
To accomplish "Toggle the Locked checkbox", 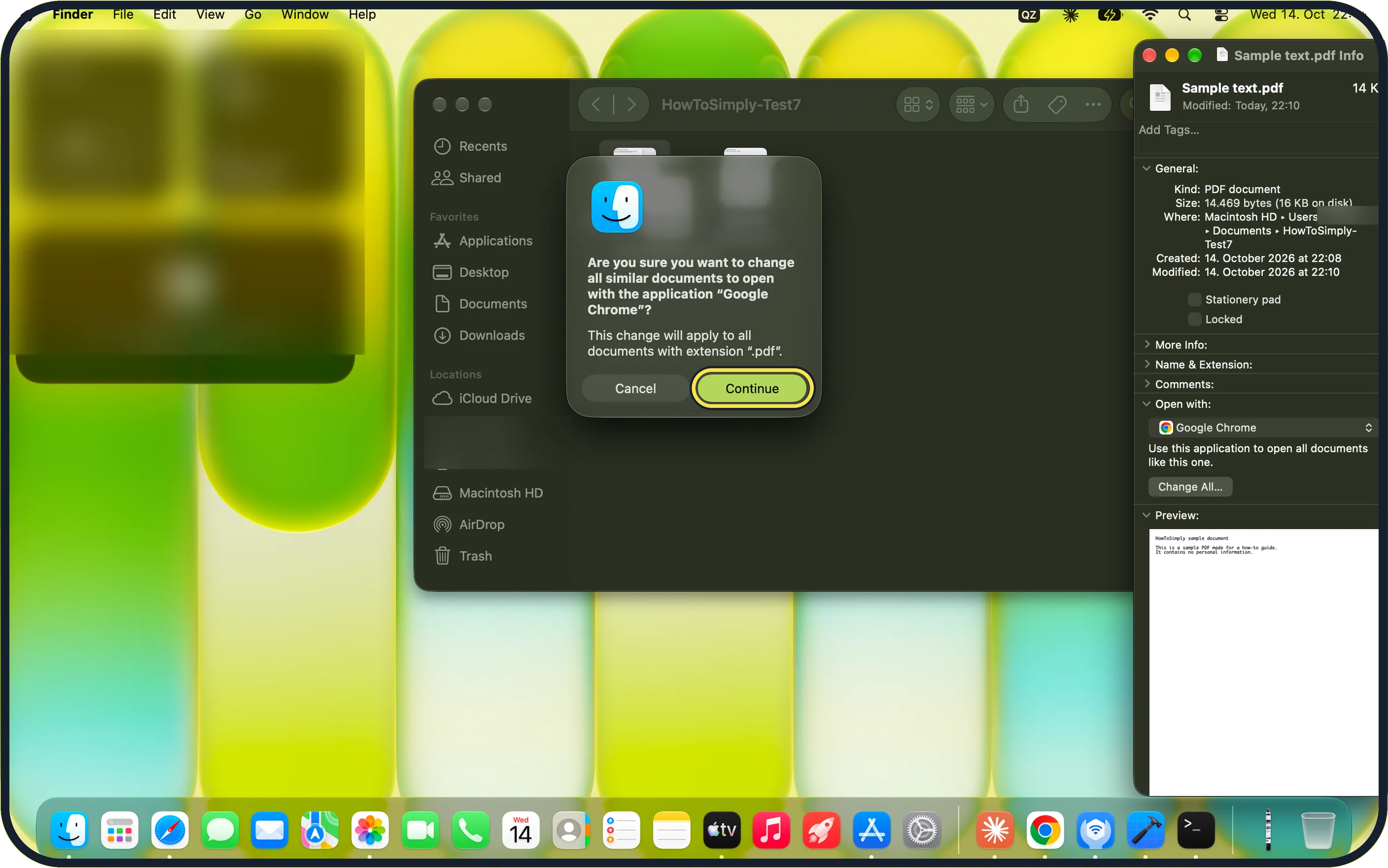I will pos(1194,319).
